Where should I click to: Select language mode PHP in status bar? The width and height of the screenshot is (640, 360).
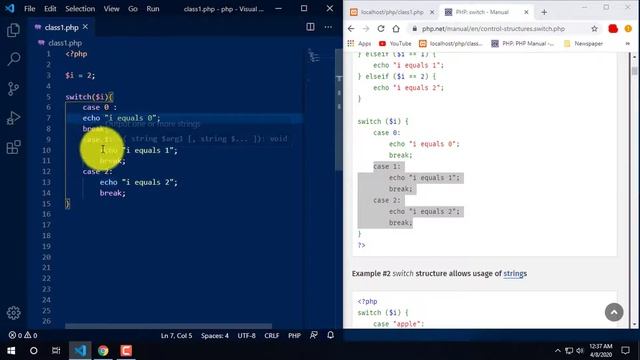(x=294, y=336)
